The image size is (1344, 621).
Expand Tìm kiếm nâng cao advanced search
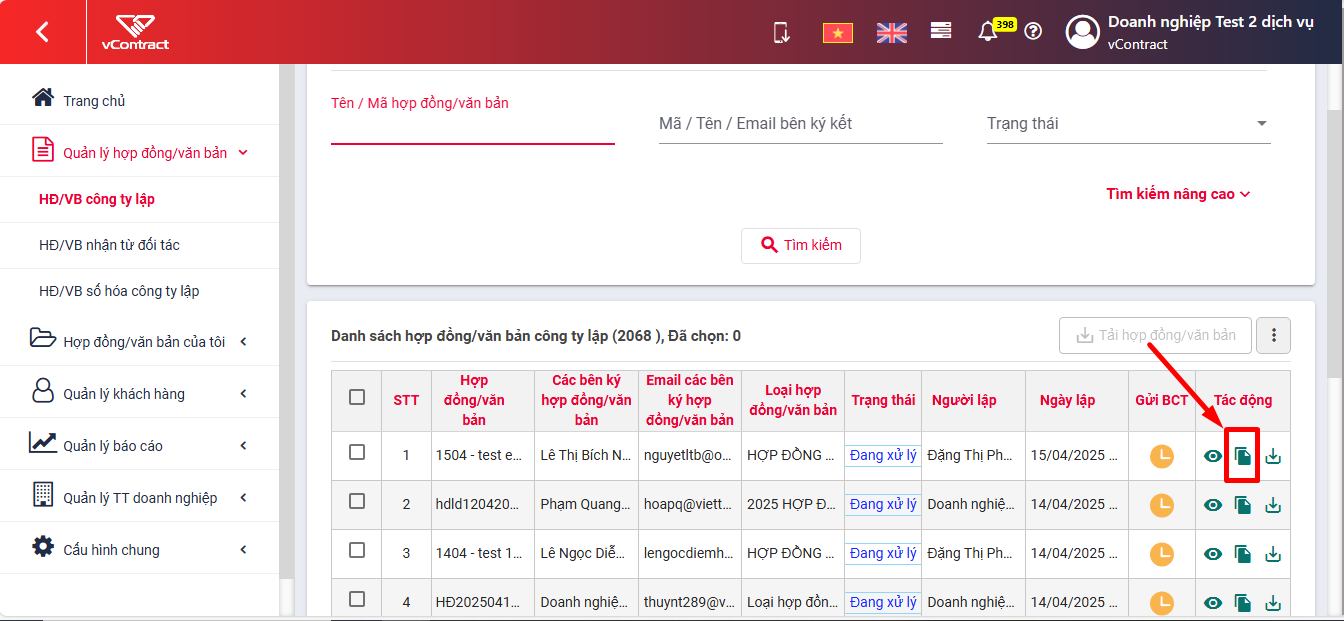[1178, 194]
